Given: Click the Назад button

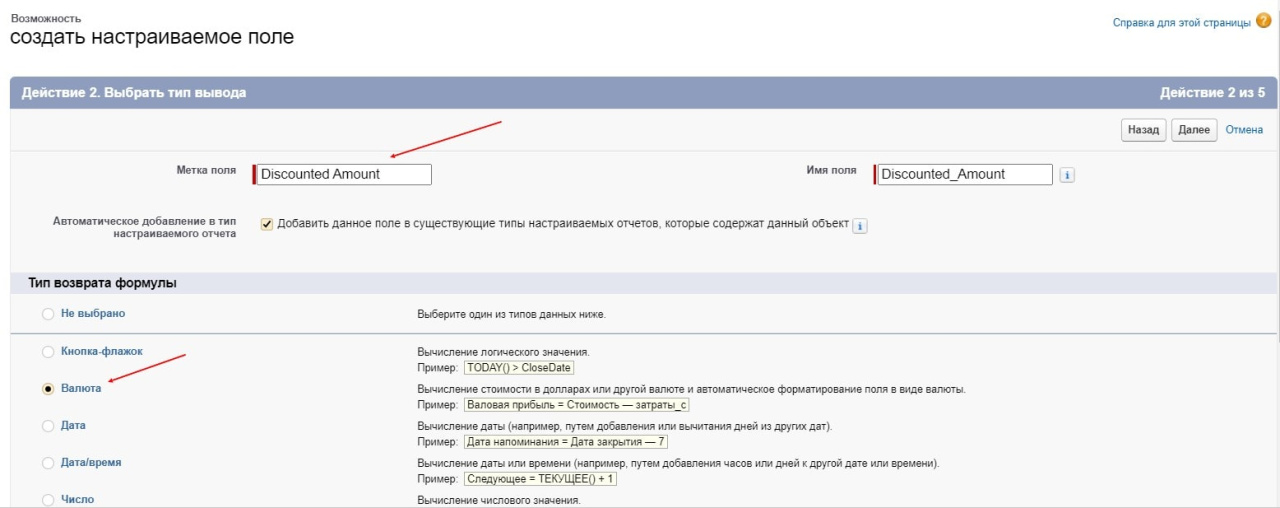Looking at the screenshot, I should (1143, 130).
